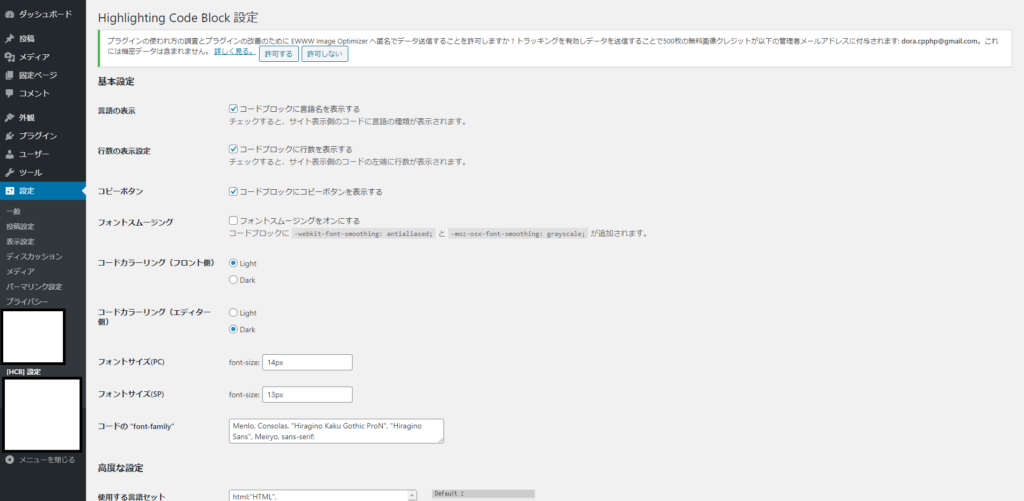The image size is (1024, 501).
Task: Open 投稿設定 submenu
Action: [20, 227]
